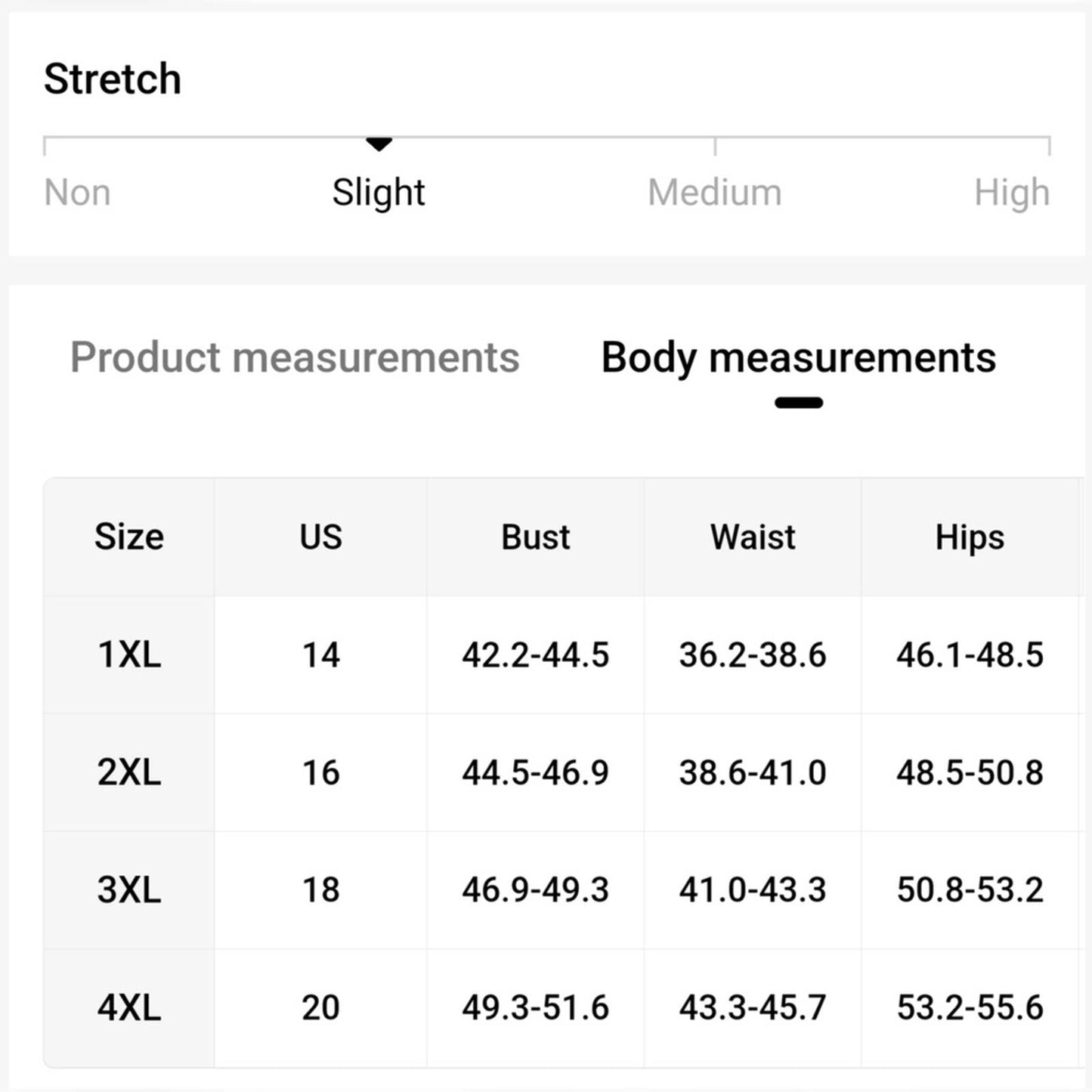The image size is (1092, 1092).
Task: Click the US column header
Action: [320, 537]
